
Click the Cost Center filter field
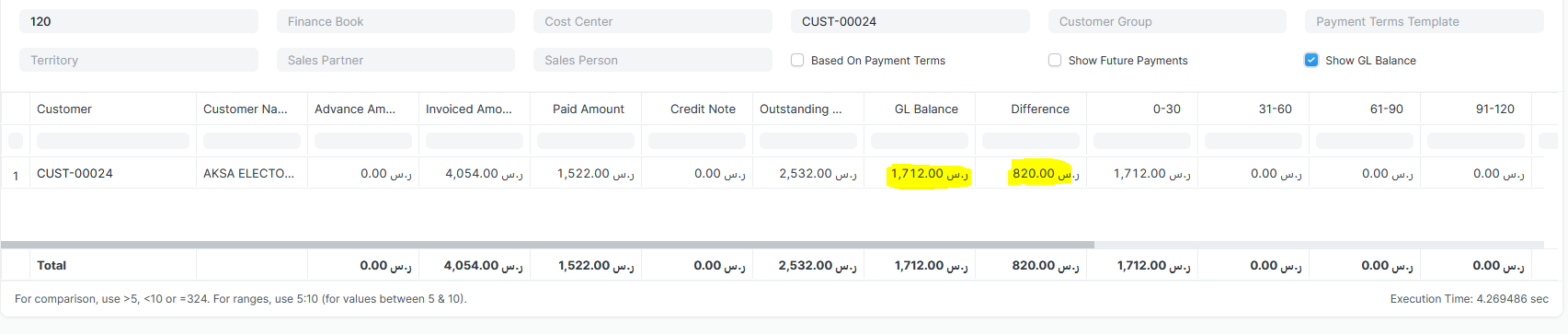[653, 21]
